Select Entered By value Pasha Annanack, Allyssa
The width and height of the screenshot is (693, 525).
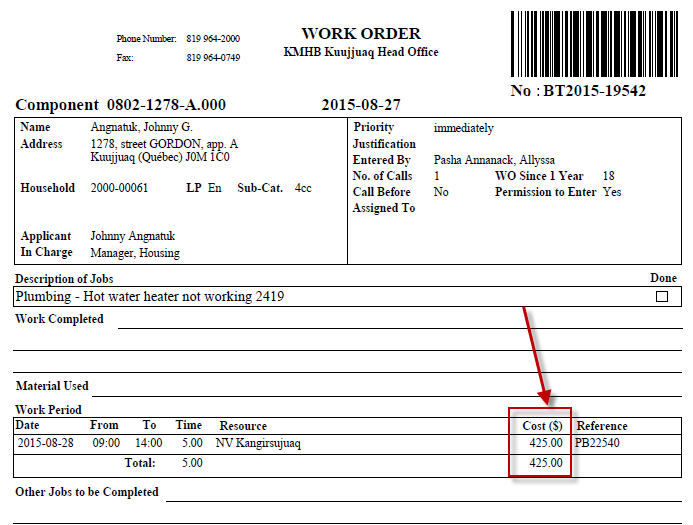(494, 160)
